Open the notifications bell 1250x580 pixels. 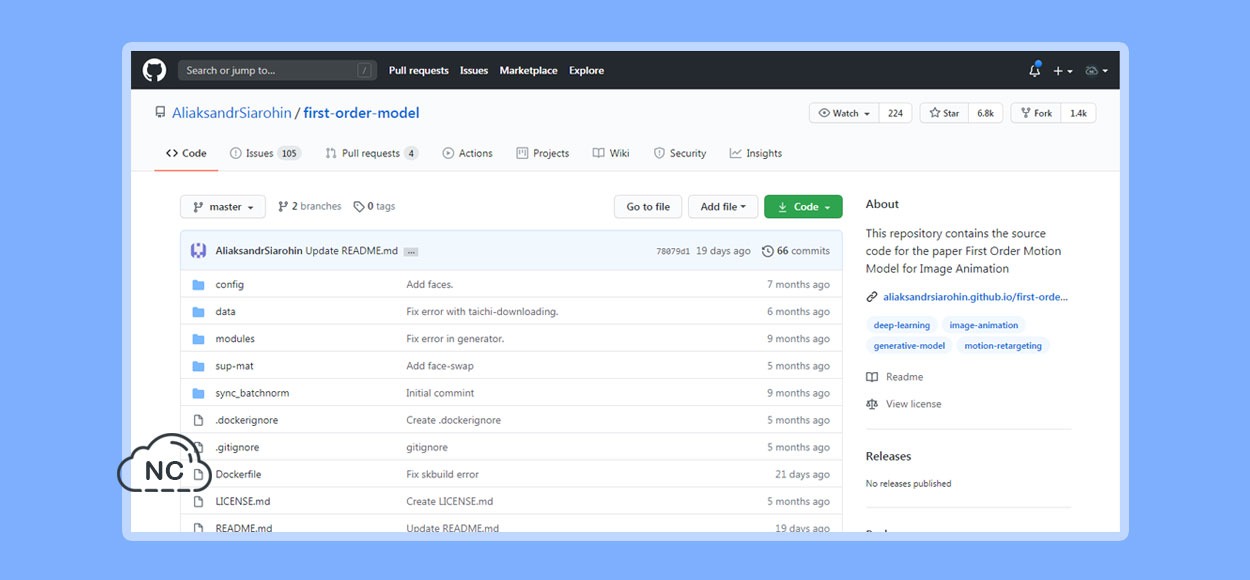(1034, 71)
